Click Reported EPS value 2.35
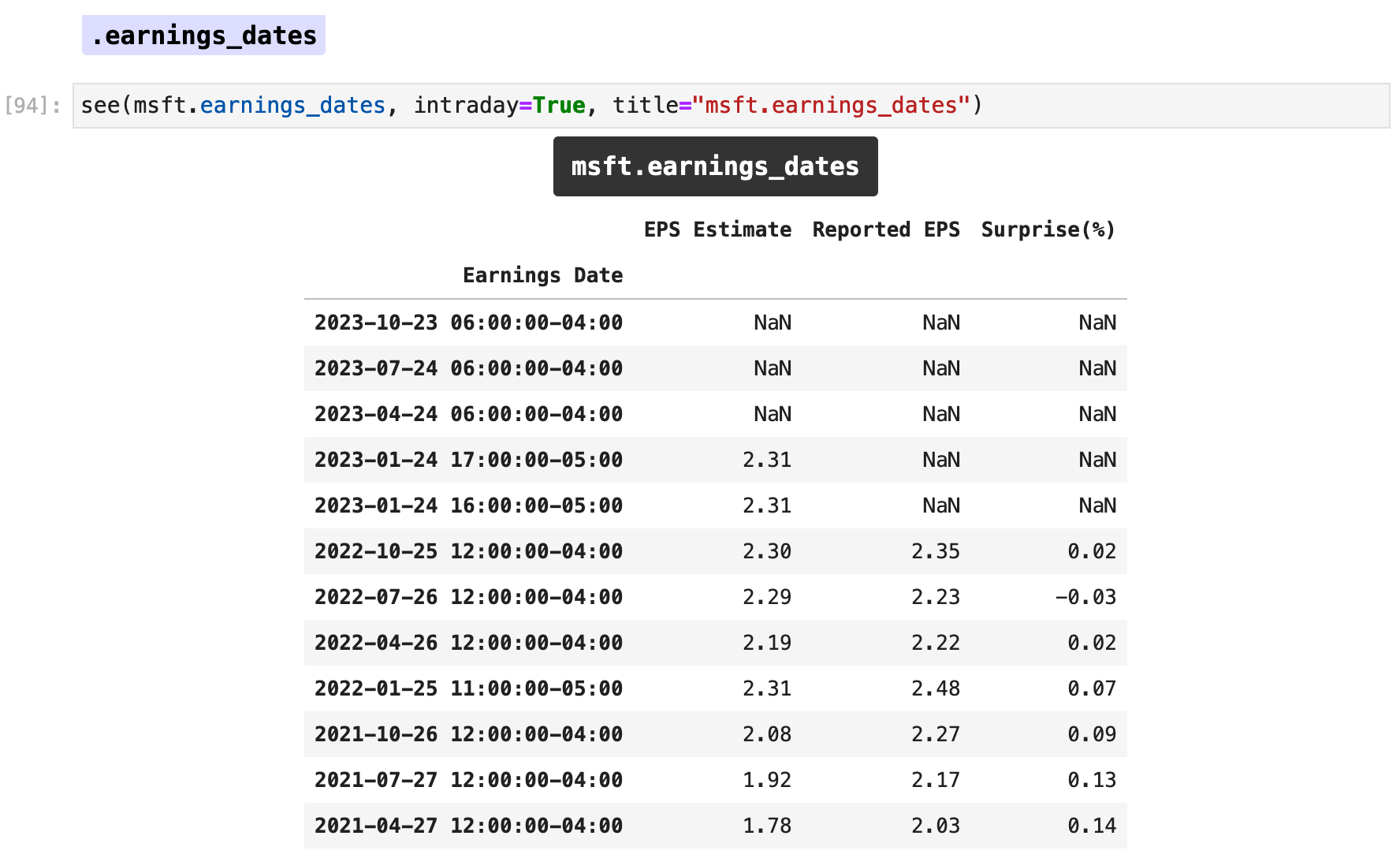The height and width of the screenshot is (858, 1400). coord(936,551)
